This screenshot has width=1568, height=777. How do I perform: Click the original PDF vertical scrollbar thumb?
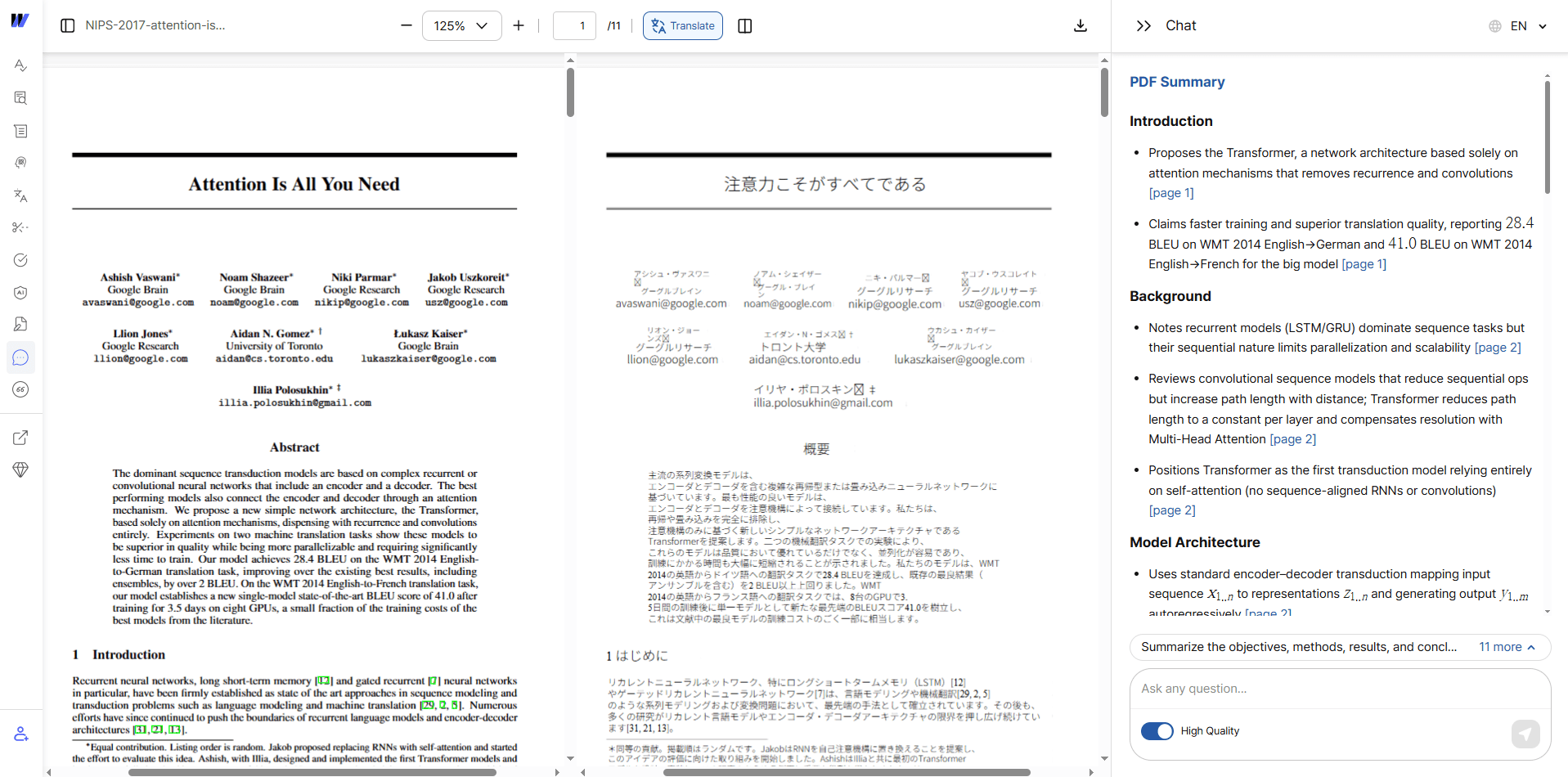570,92
